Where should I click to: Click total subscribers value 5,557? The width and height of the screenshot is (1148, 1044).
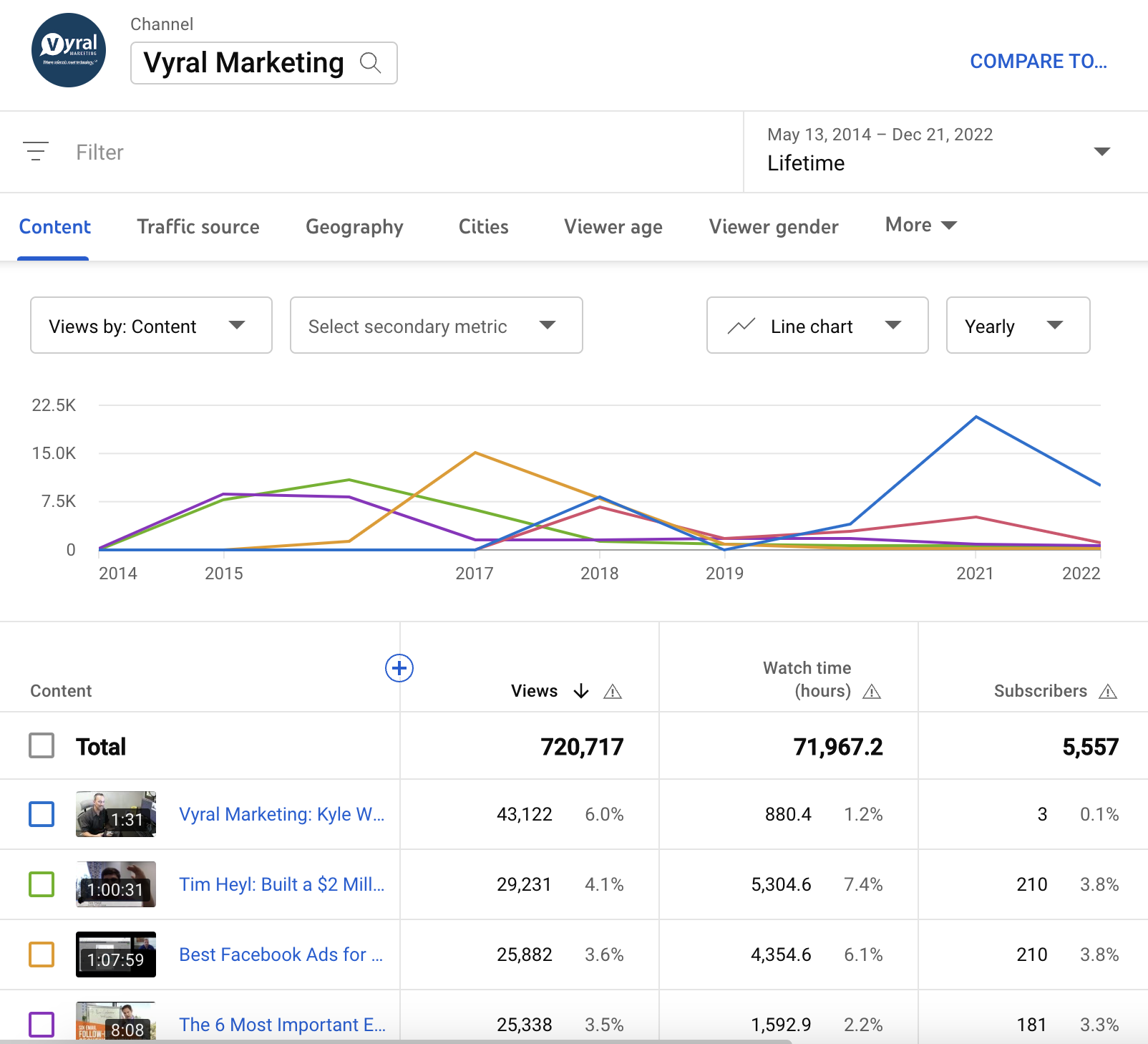coord(1090,747)
